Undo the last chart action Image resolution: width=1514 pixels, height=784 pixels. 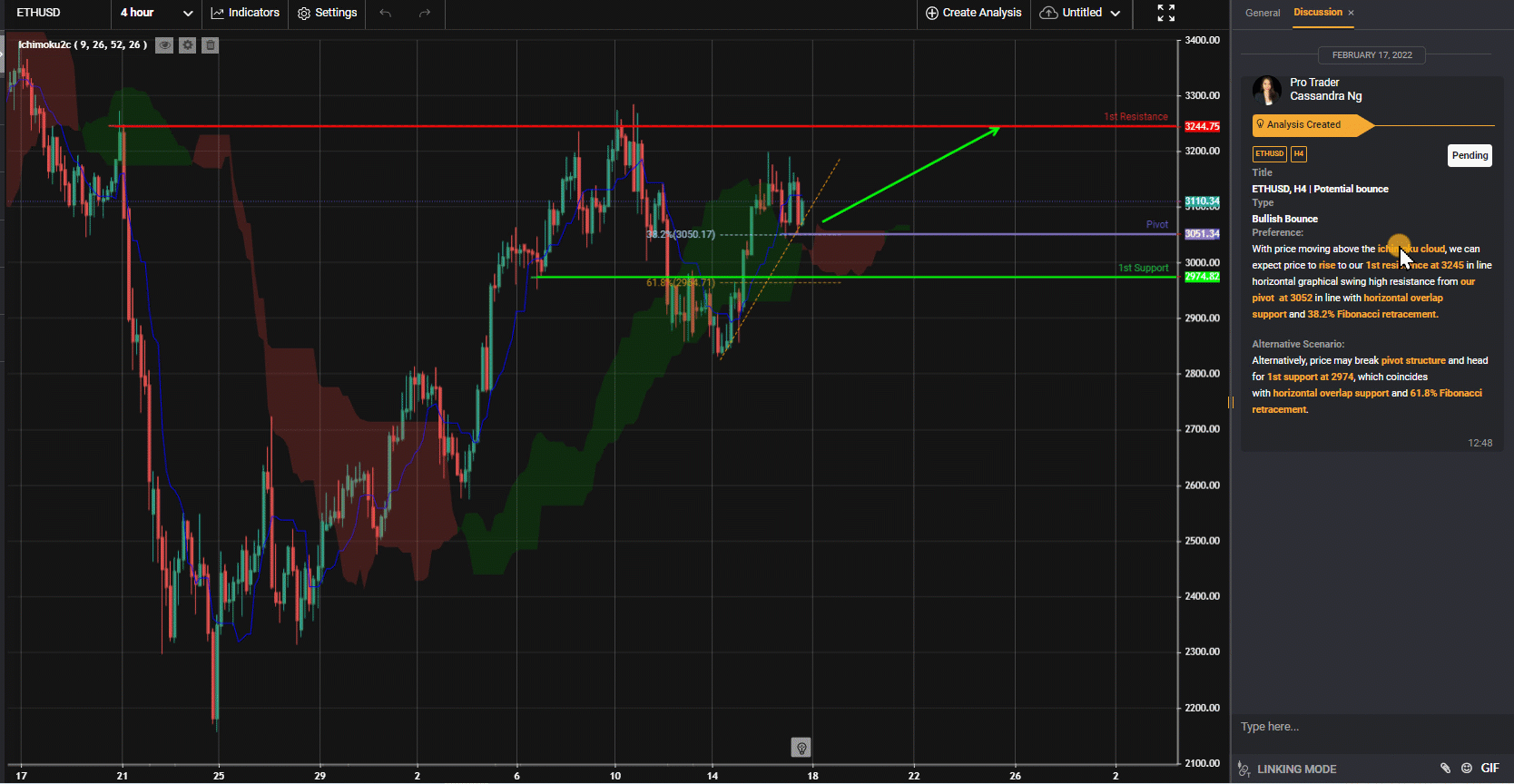386,13
